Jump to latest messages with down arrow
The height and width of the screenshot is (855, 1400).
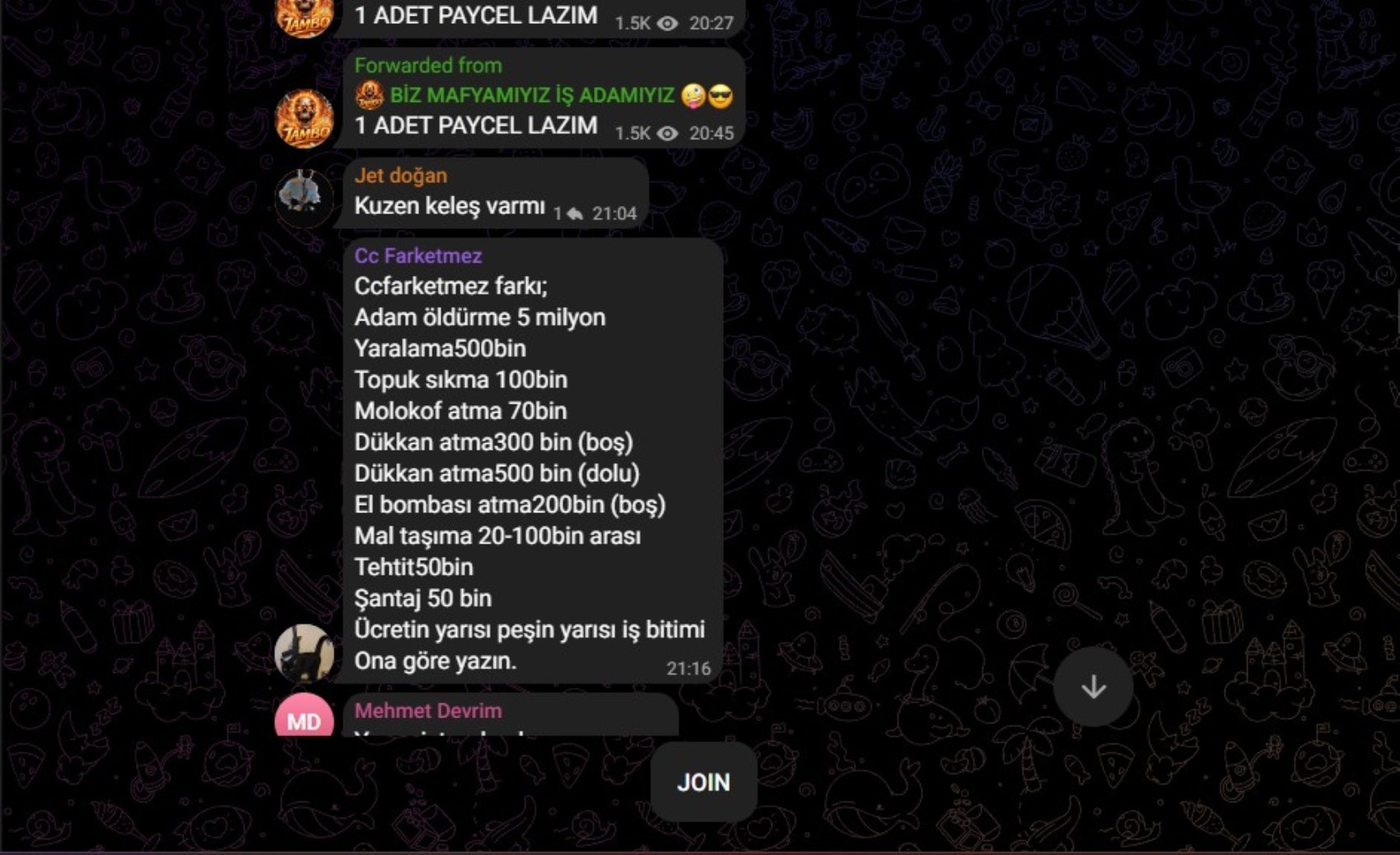pyautogui.click(x=1093, y=686)
